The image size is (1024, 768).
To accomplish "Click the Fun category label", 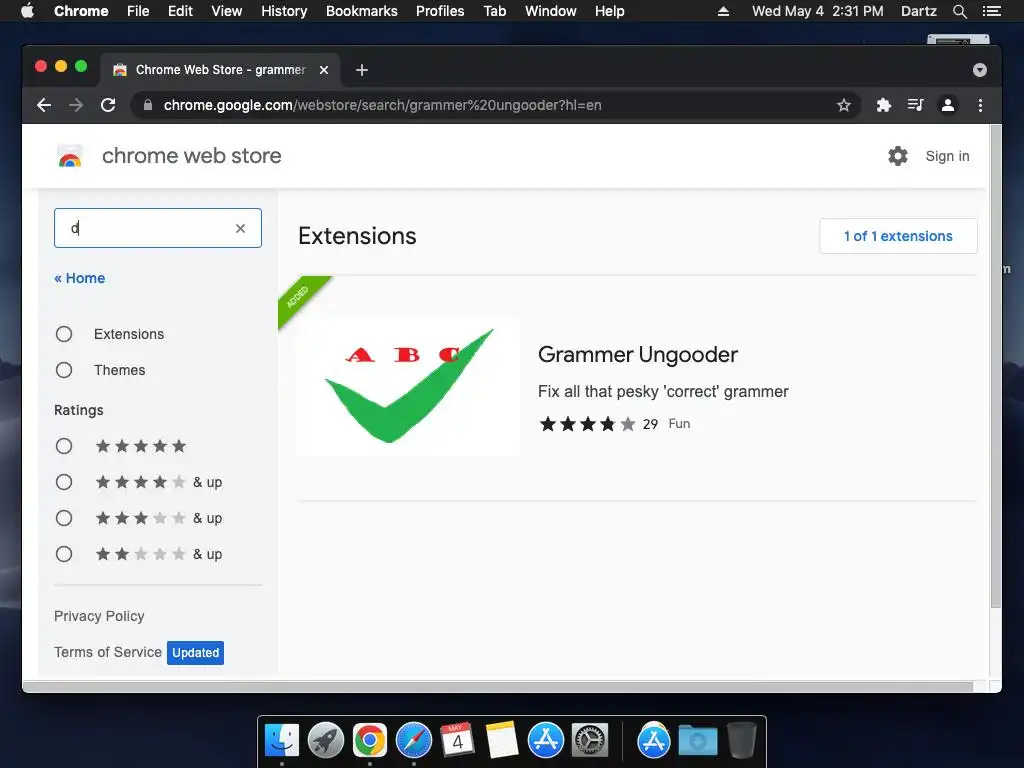I will tap(679, 424).
